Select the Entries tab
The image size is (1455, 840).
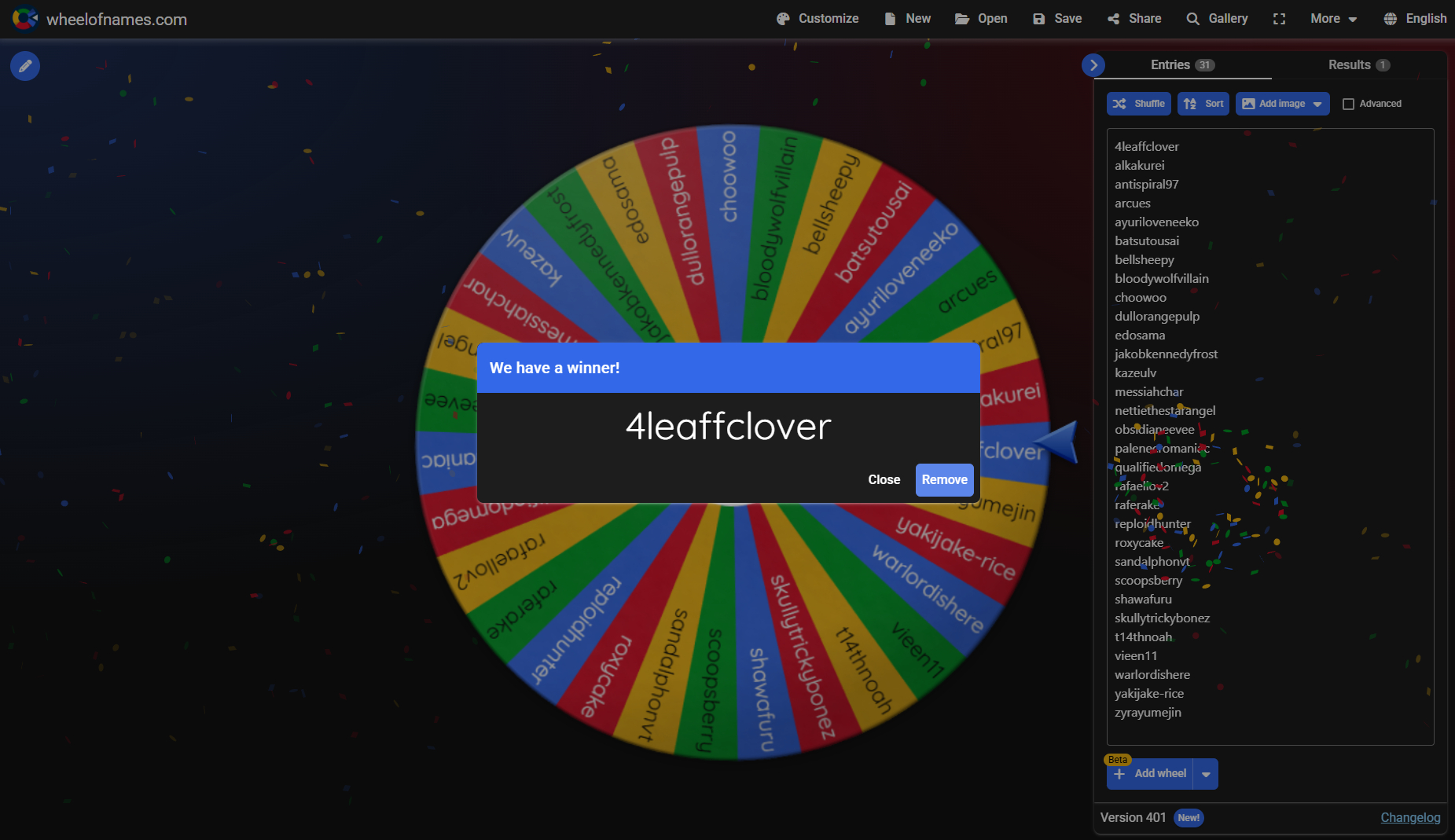pos(1182,65)
